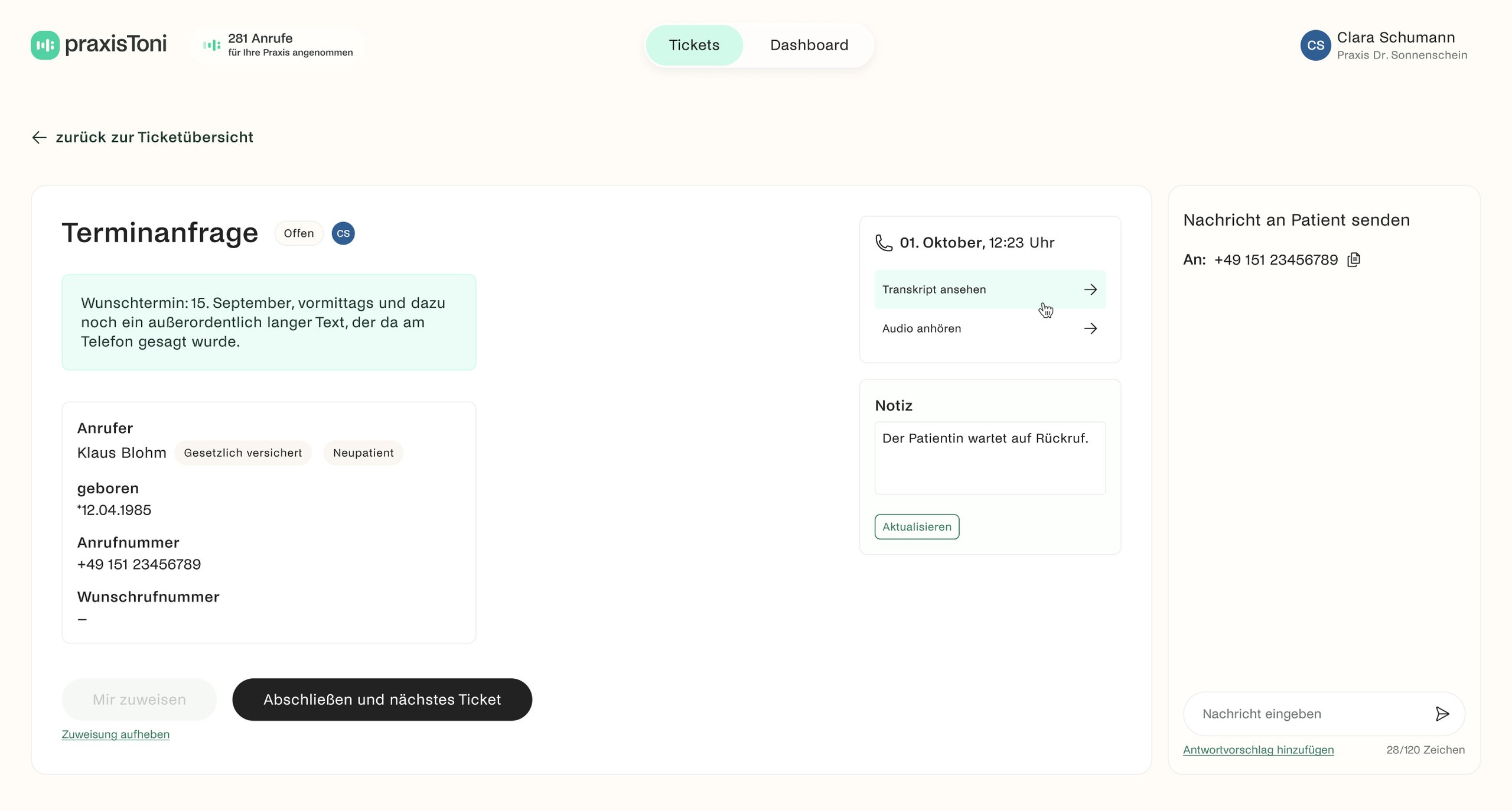Image resolution: width=1512 pixels, height=810 pixels.
Task: Click Antwortvorschlag hinzufügen link
Action: [1258, 750]
